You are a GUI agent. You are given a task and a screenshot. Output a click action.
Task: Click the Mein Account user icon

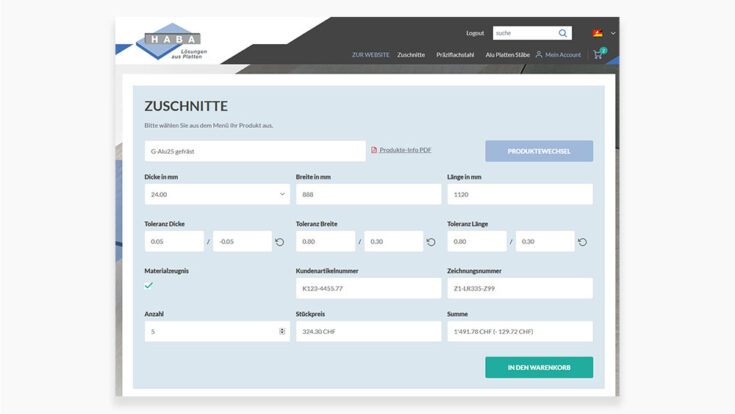point(539,54)
